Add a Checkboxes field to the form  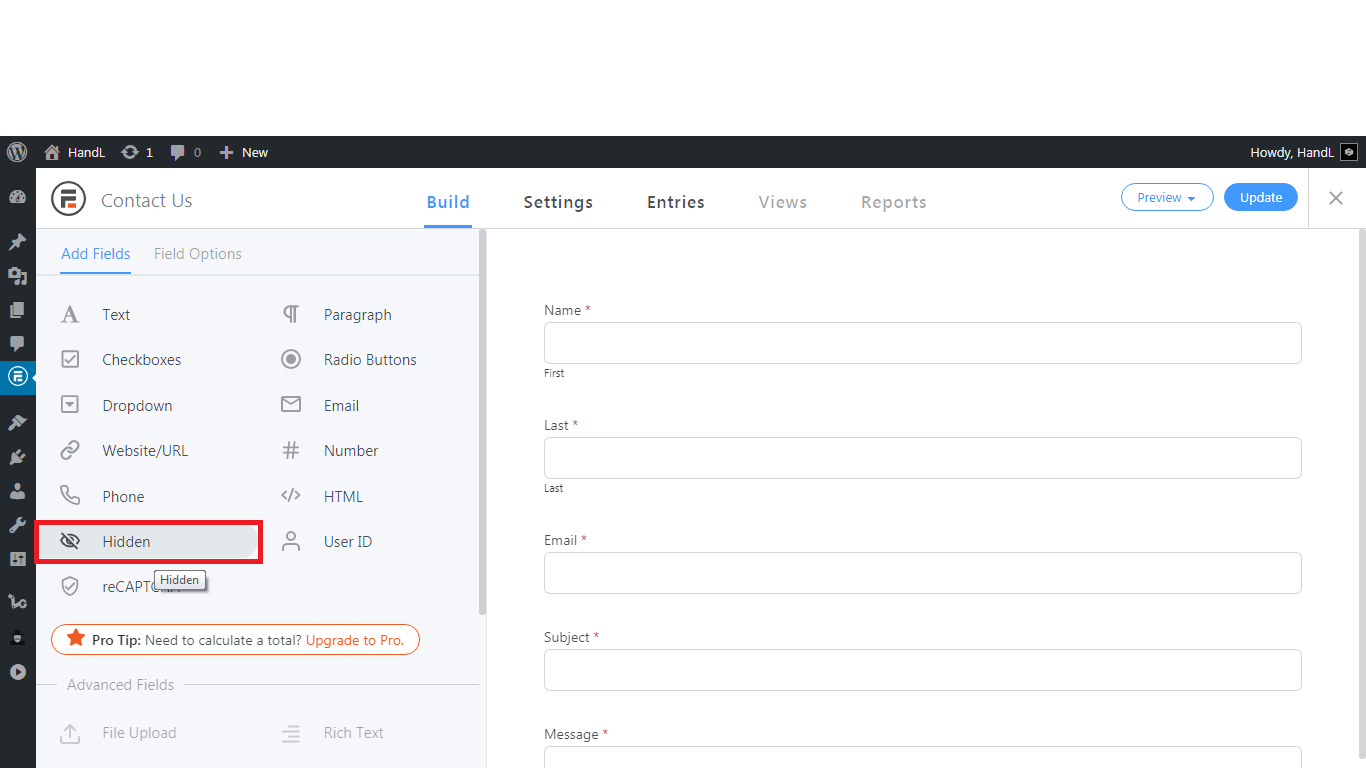[x=141, y=360]
